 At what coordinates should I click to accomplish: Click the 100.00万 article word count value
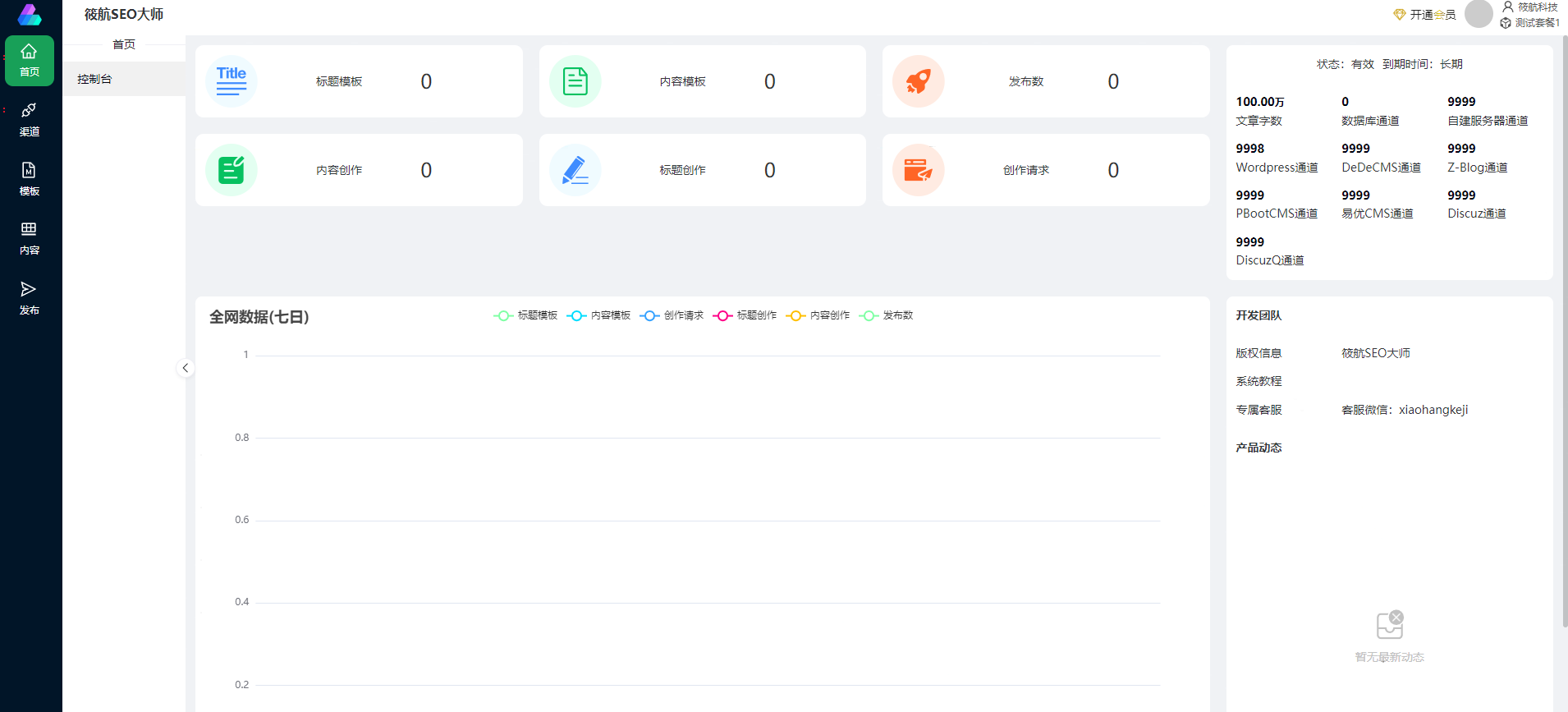pyautogui.click(x=1260, y=102)
